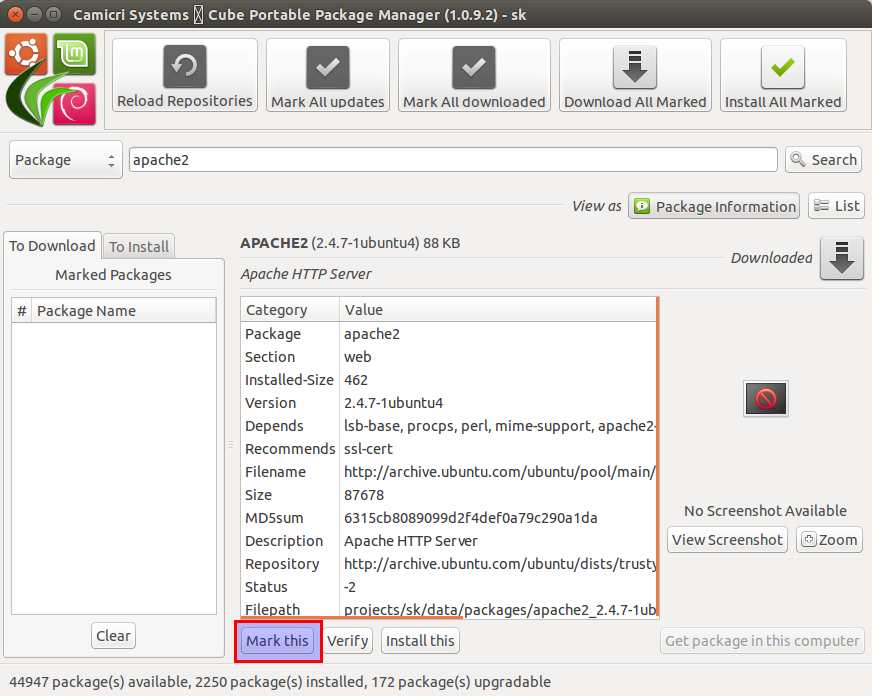
Task: Close the Cube Package Manager window
Action: (x=16, y=14)
